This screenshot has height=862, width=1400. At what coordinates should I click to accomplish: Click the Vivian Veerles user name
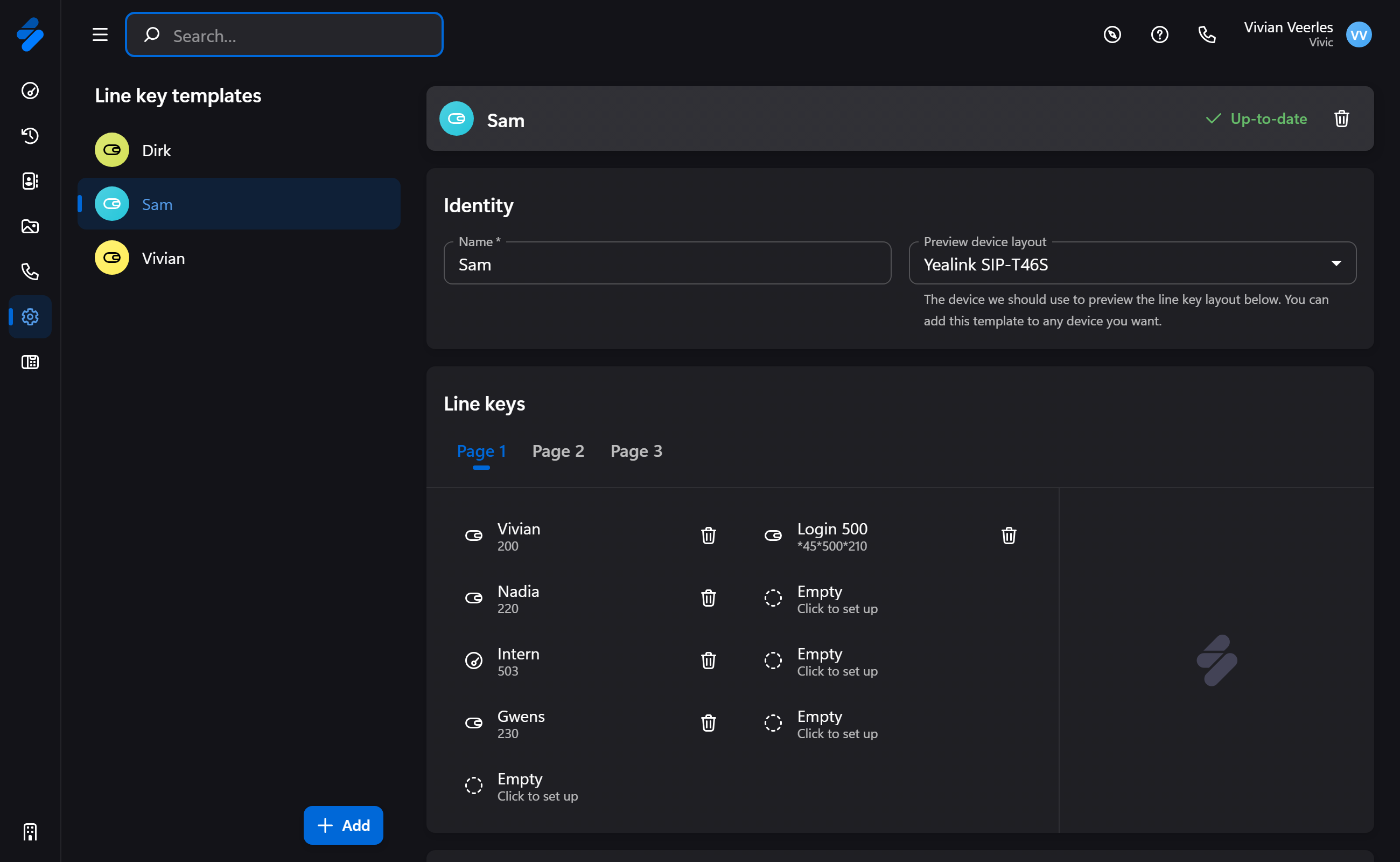[1288, 27]
